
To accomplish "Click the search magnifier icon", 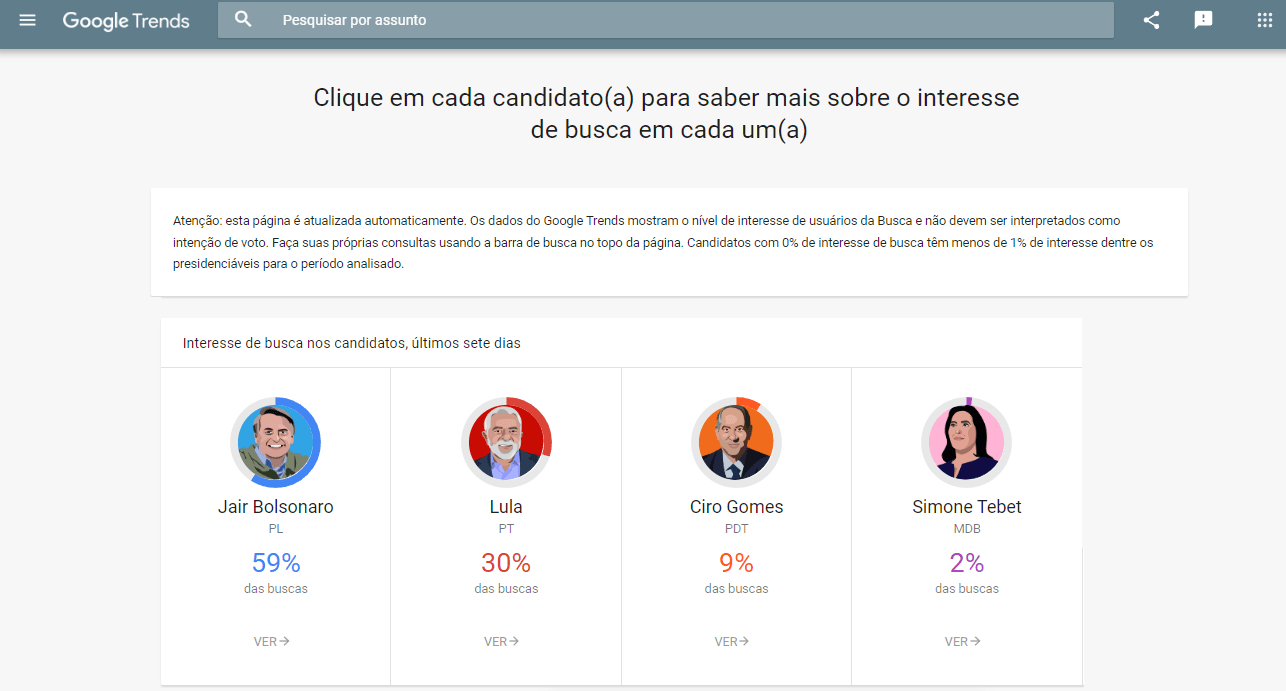I will (x=243, y=19).
